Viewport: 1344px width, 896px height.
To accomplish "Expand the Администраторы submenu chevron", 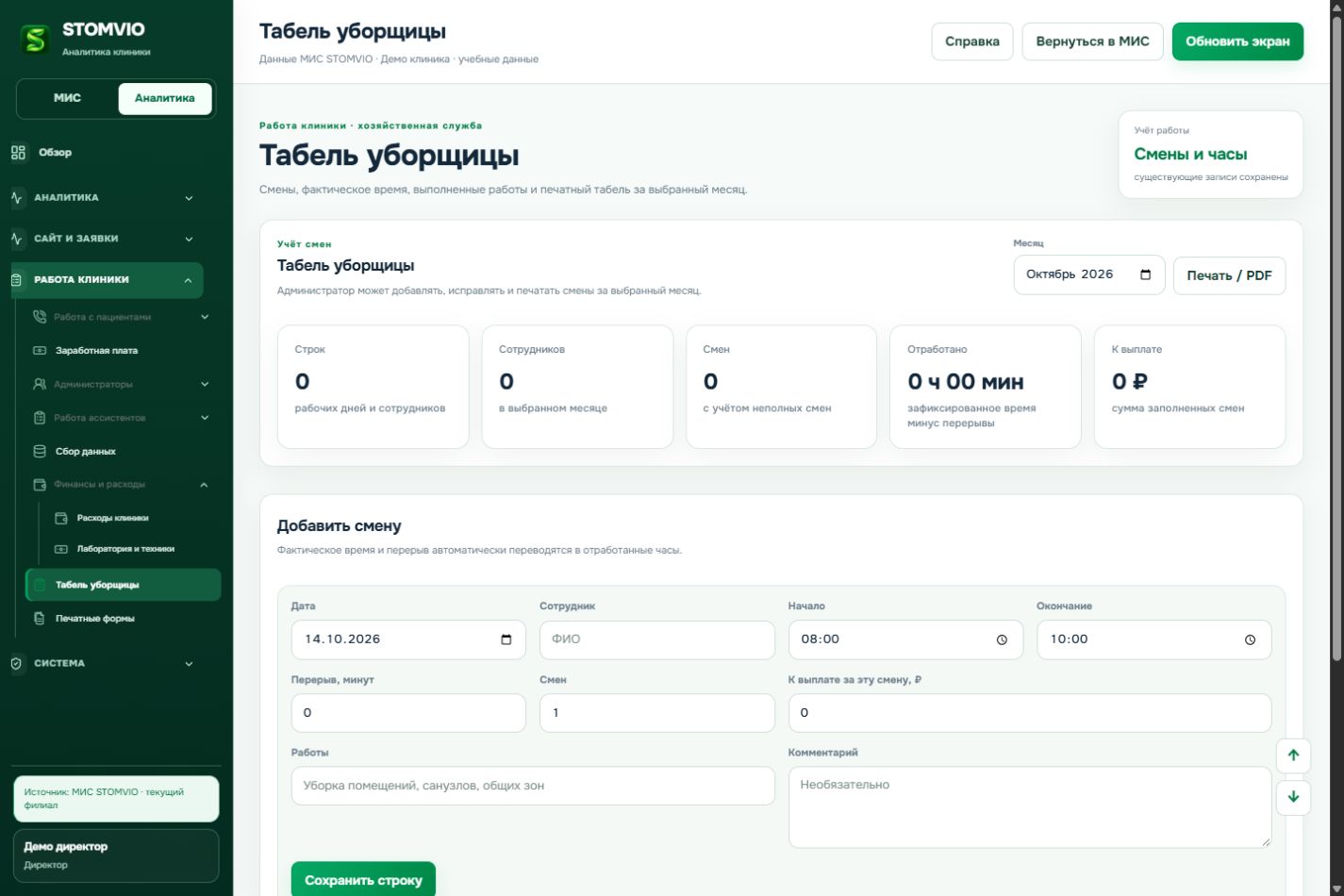I will tap(205, 384).
